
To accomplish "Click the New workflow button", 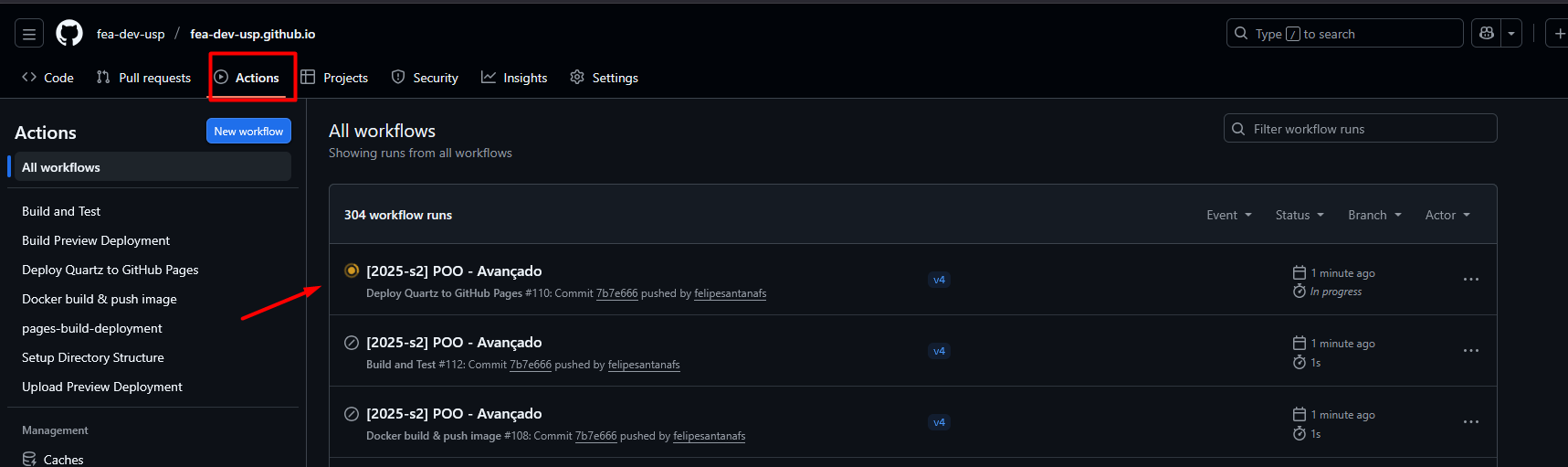I will coord(248,132).
